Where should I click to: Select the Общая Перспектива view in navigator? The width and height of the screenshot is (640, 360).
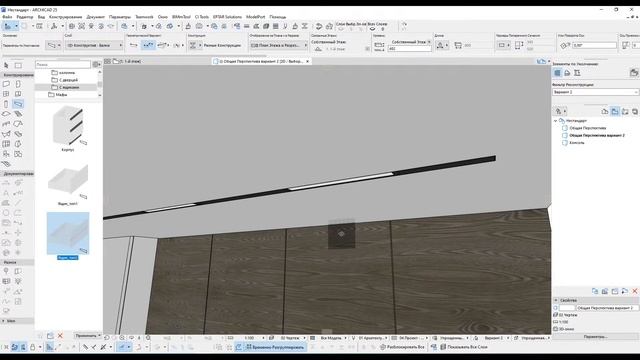(588, 128)
